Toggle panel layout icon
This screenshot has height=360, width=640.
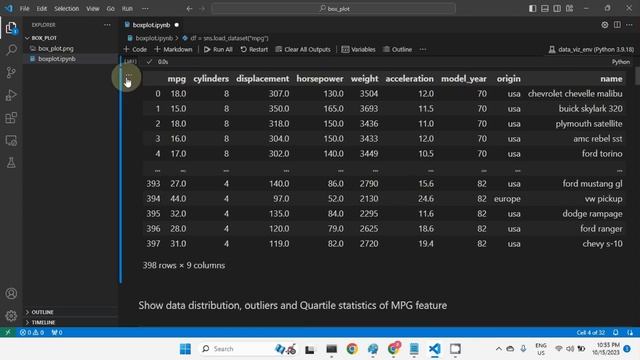click(545, 8)
